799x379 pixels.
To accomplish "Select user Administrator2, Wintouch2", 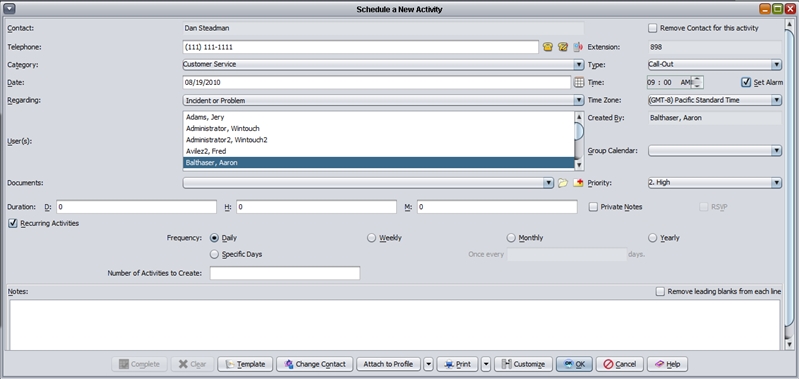I will (x=378, y=140).
